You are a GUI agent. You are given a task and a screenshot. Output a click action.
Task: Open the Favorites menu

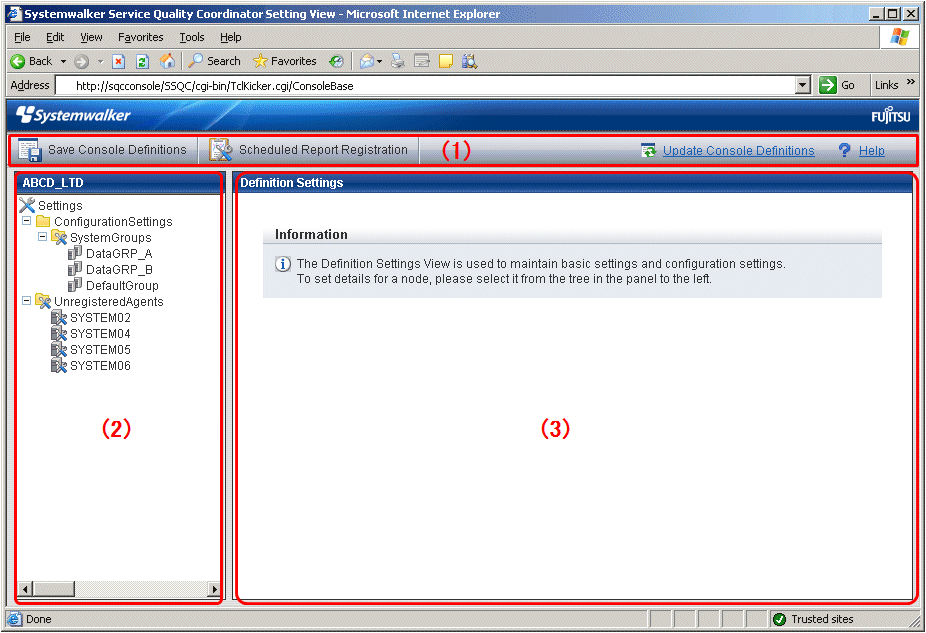click(x=141, y=37)
